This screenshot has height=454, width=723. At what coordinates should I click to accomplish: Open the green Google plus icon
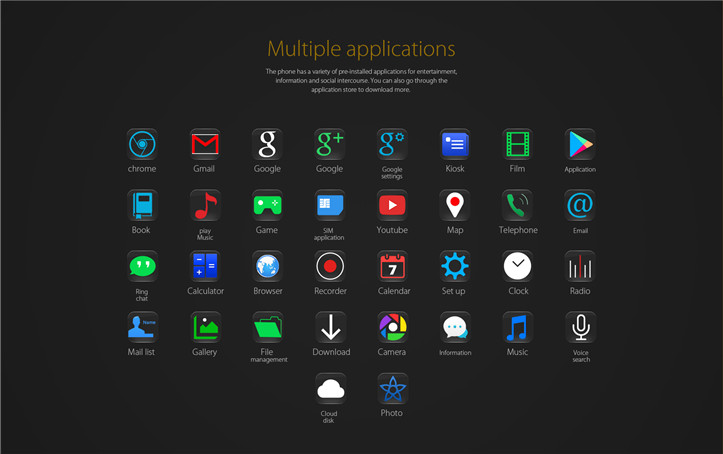tap(330, 144)
